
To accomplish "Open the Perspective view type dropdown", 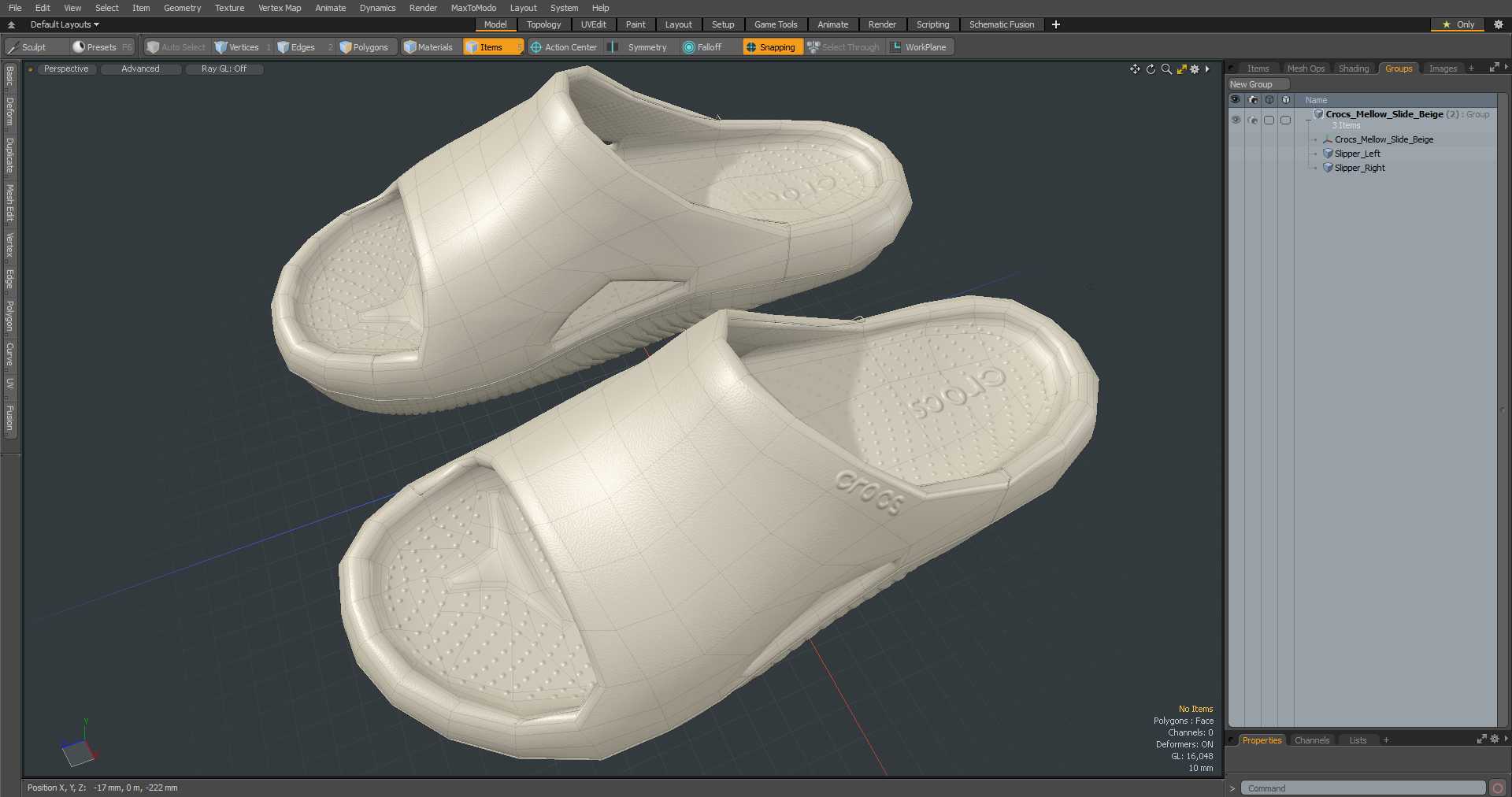I will (66, 69).
